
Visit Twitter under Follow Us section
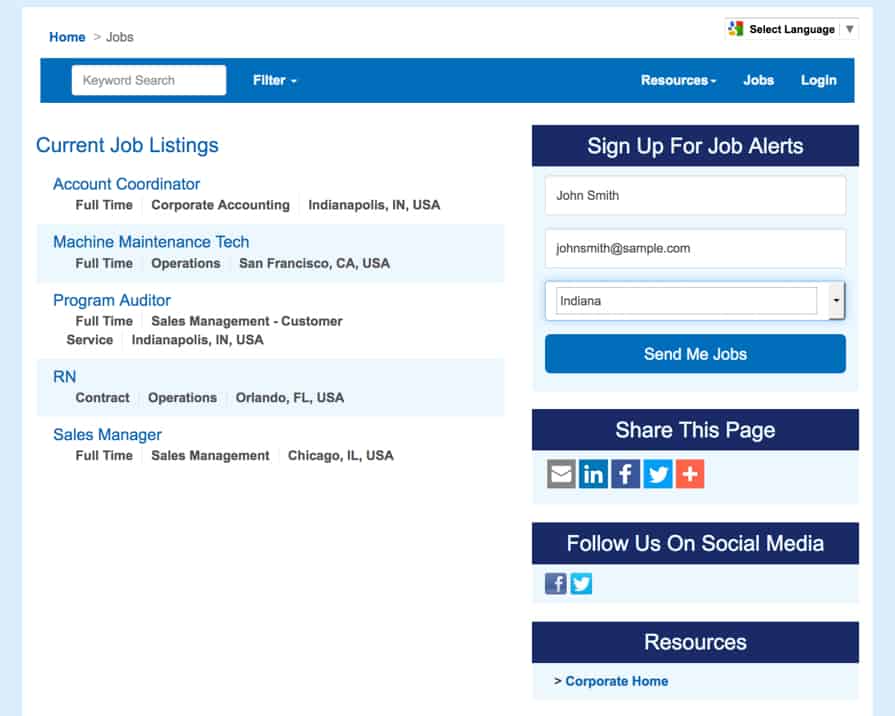point(581,583)
